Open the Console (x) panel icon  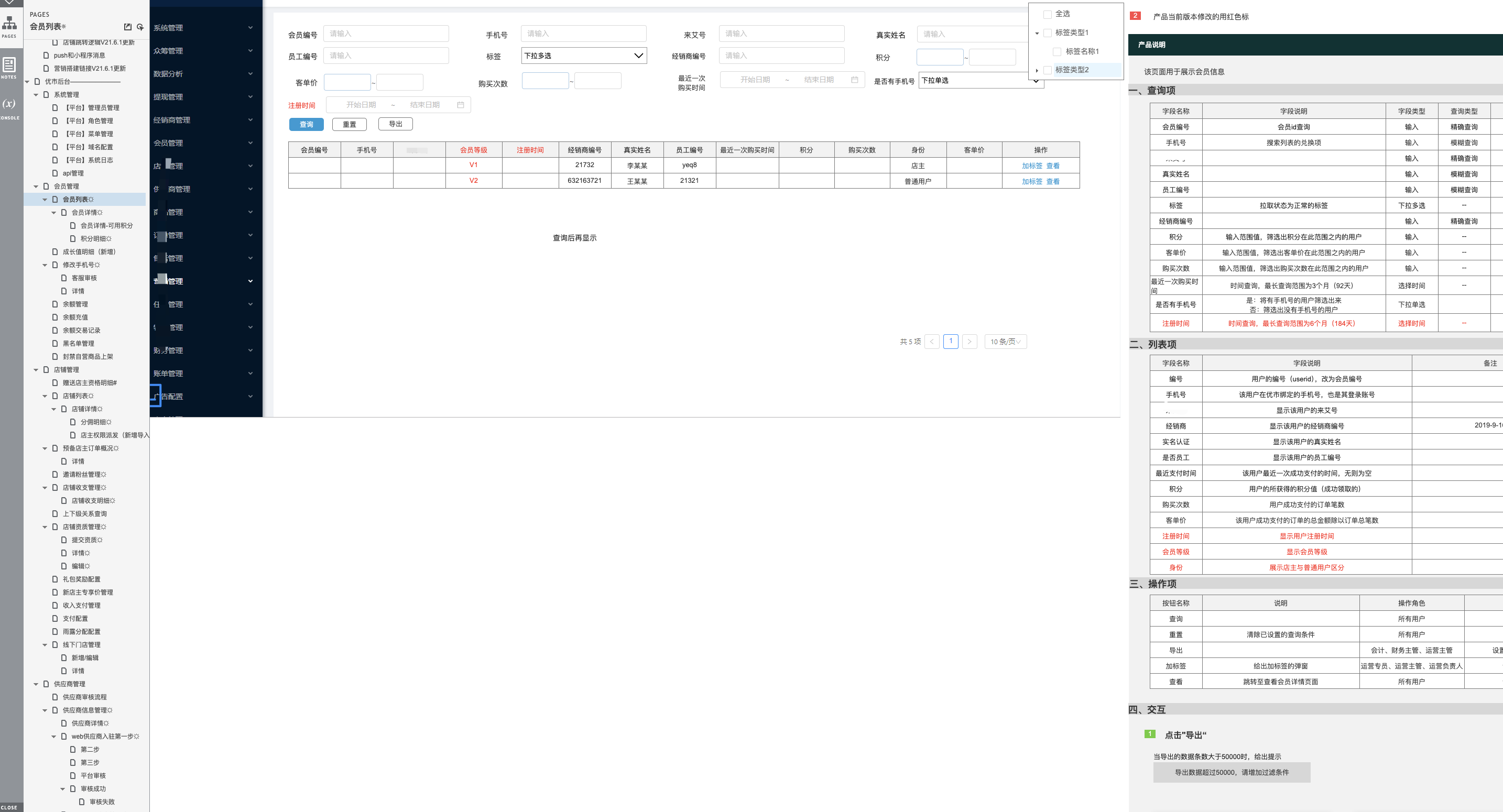tap(9, 104)
